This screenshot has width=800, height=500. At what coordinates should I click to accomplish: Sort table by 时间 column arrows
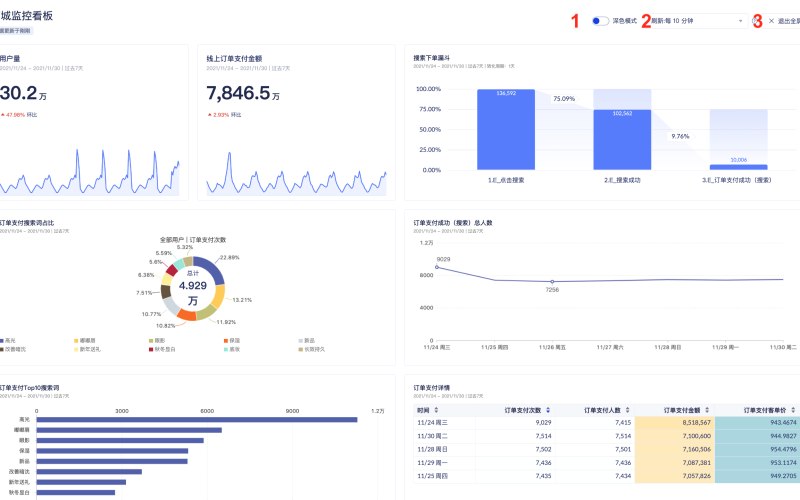436,410
